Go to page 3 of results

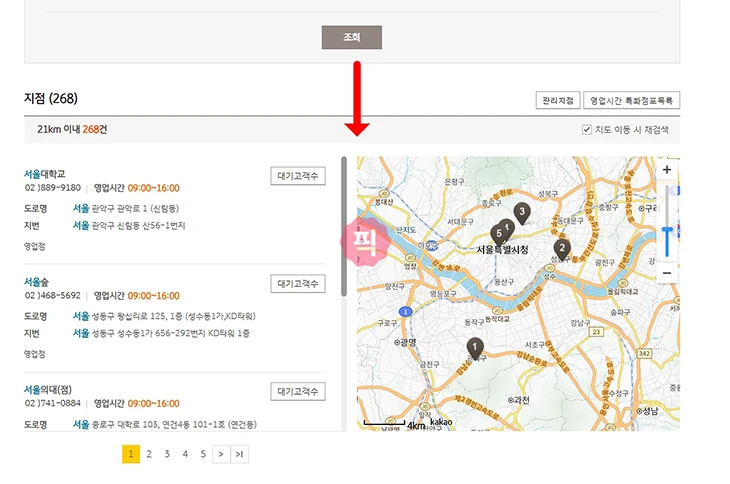point(167,454)
